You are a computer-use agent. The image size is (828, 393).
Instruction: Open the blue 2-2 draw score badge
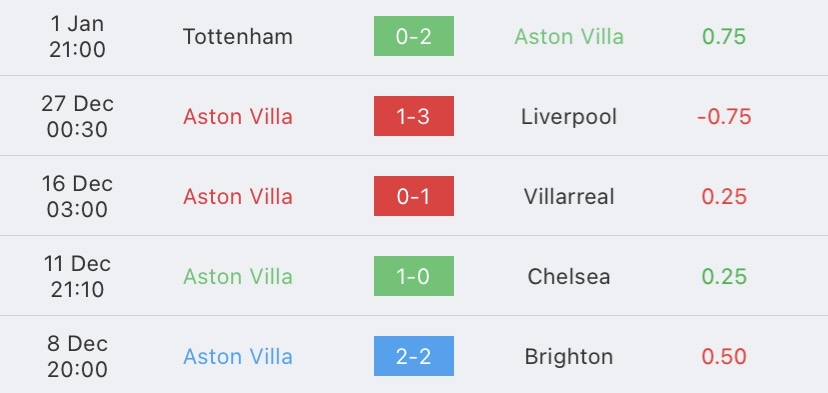click(413, 356)
